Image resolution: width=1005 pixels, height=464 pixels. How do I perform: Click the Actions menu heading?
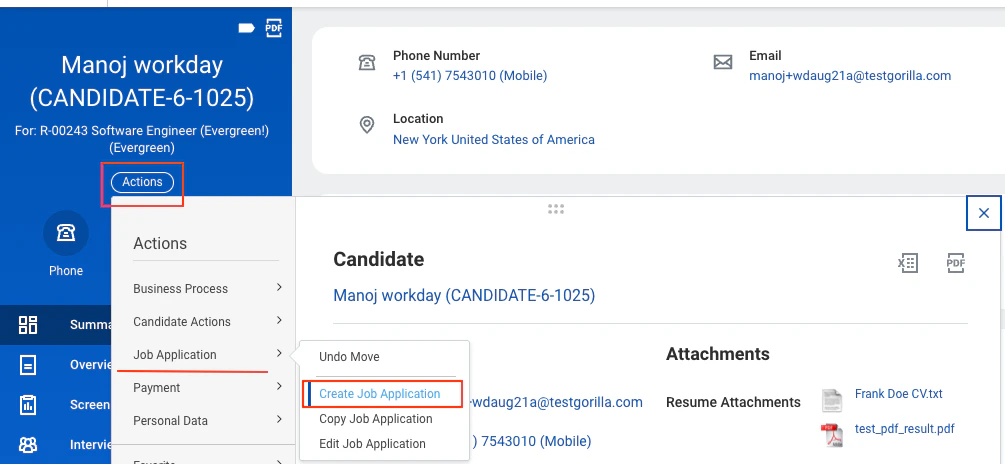pyautogui.click(x=160, y=244)
